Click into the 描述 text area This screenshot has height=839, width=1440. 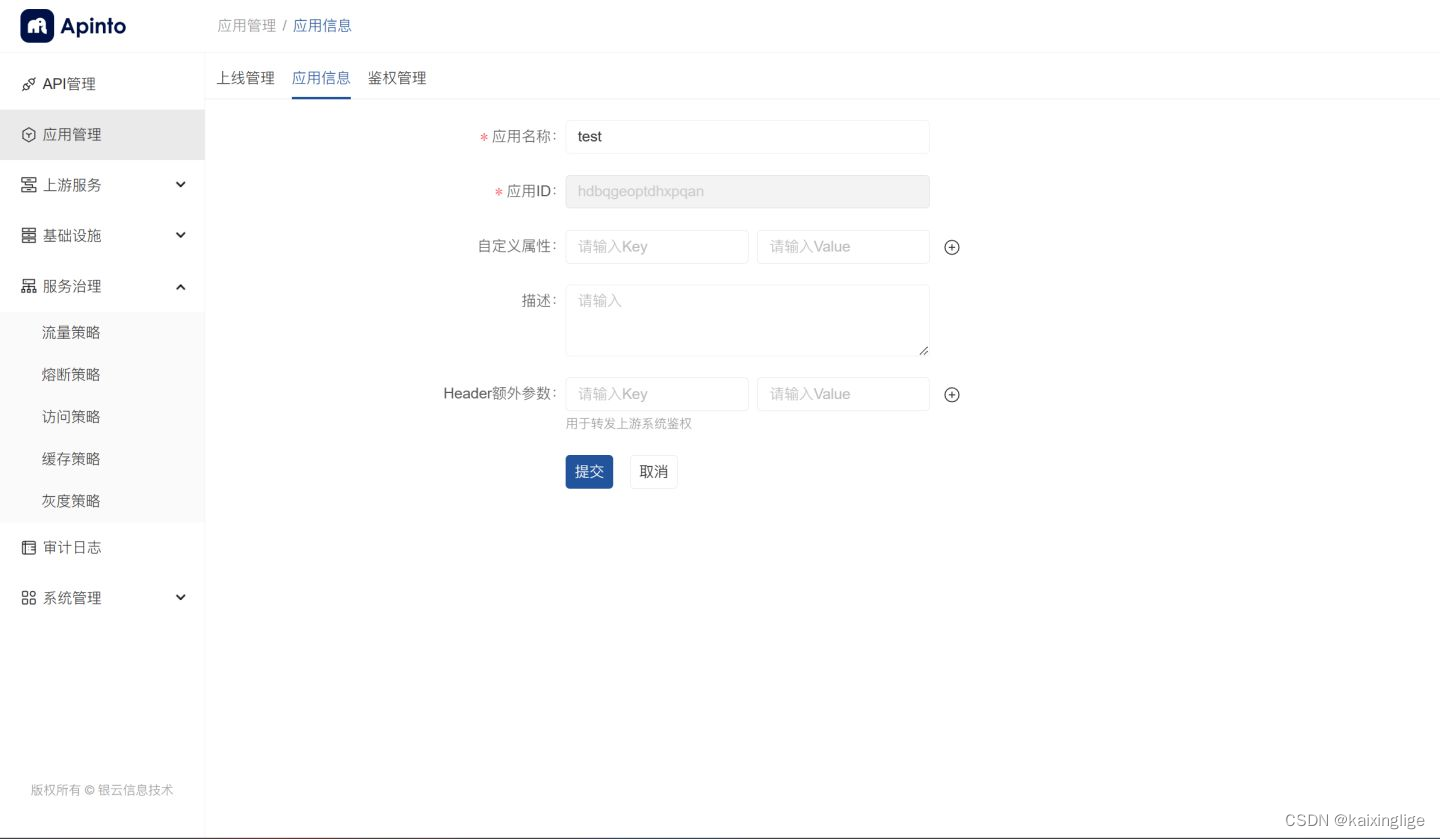[747, 320]
